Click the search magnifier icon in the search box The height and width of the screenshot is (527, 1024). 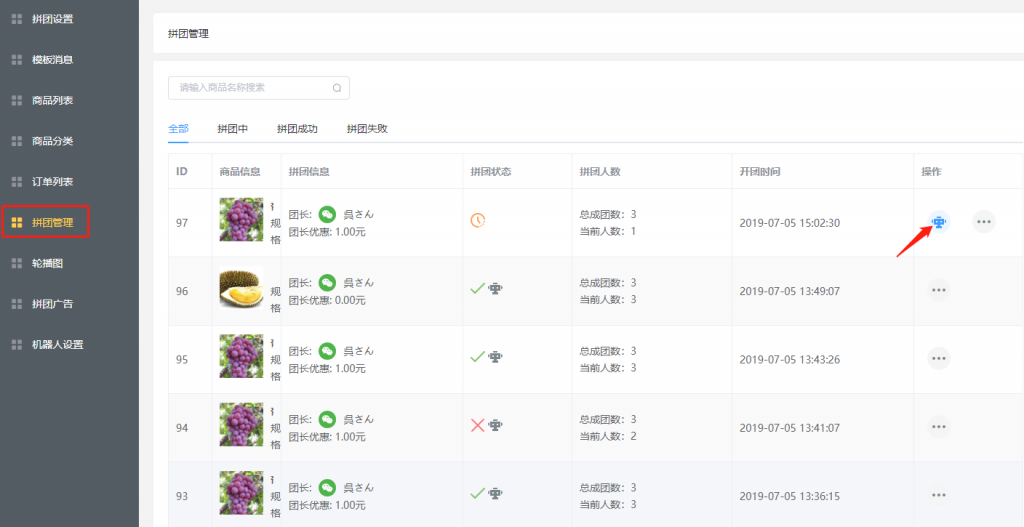(337, 88)
